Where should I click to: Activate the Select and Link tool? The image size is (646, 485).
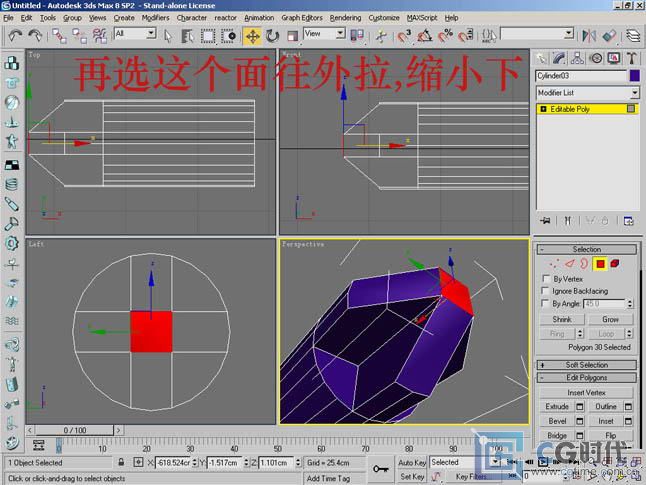coord(59,36)
